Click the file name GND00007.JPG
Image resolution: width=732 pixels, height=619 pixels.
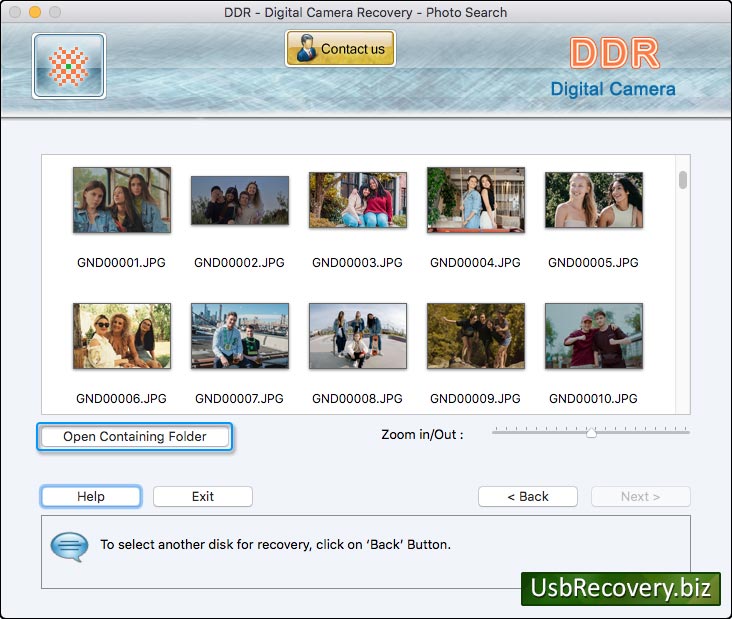(x=239, y=398)
